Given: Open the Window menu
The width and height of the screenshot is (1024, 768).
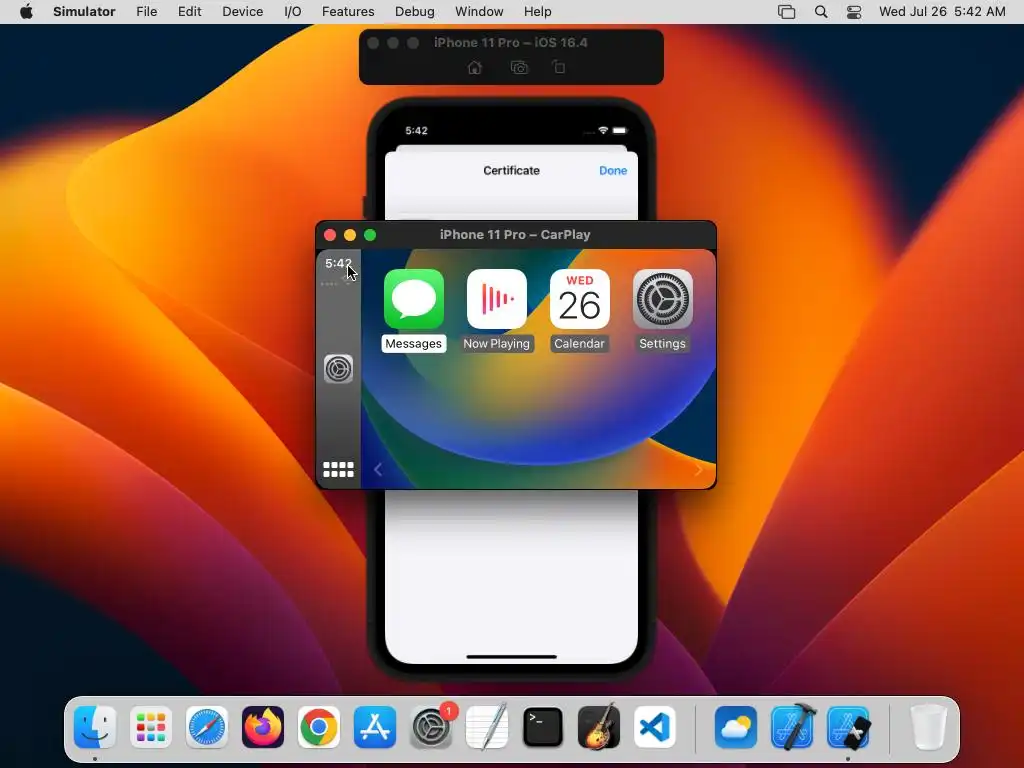Looking at the screenshot, I should pyautogui.click(x=479, y=12).
